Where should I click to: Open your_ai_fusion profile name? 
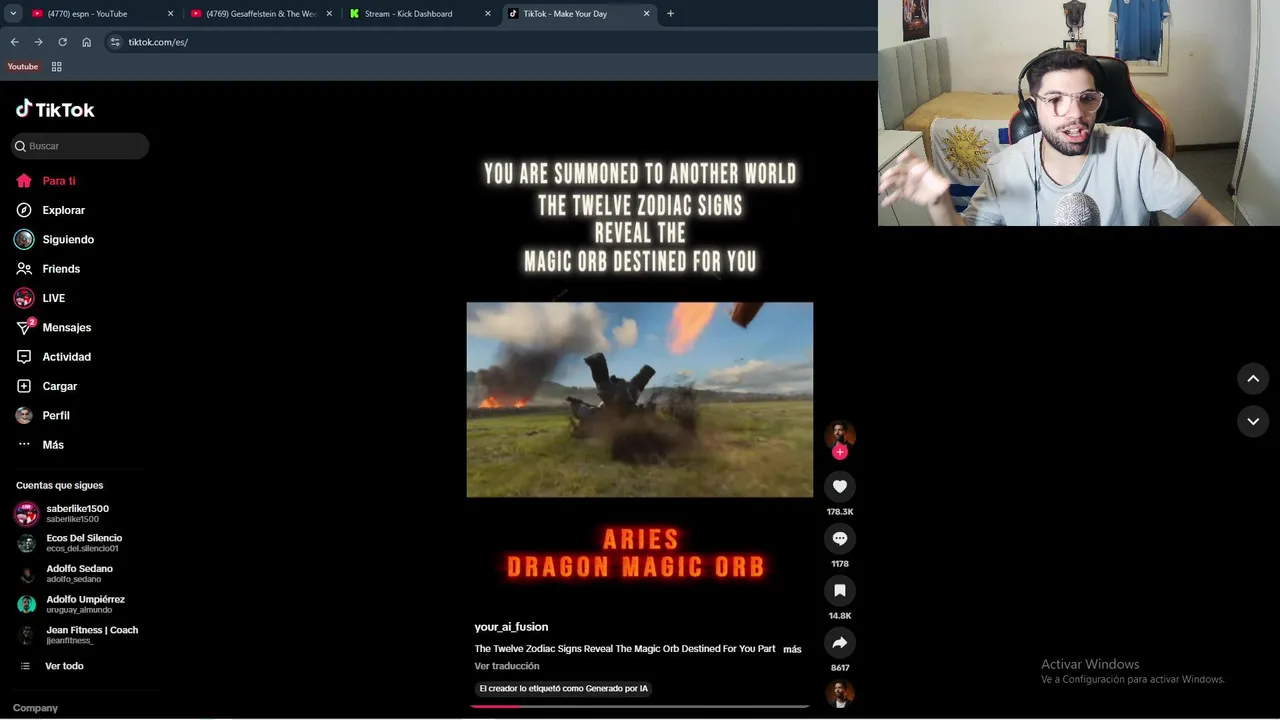pos(511,627)
